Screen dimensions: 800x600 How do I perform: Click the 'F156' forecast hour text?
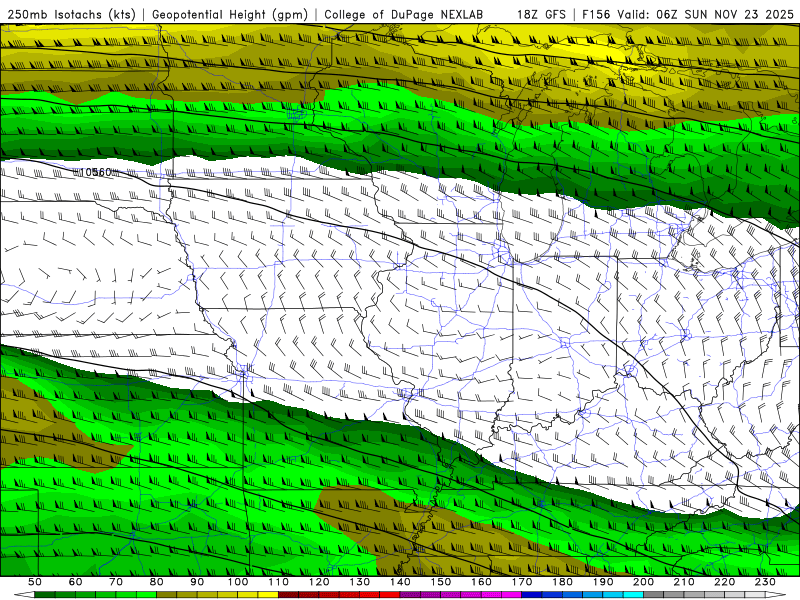click(596, 15)
